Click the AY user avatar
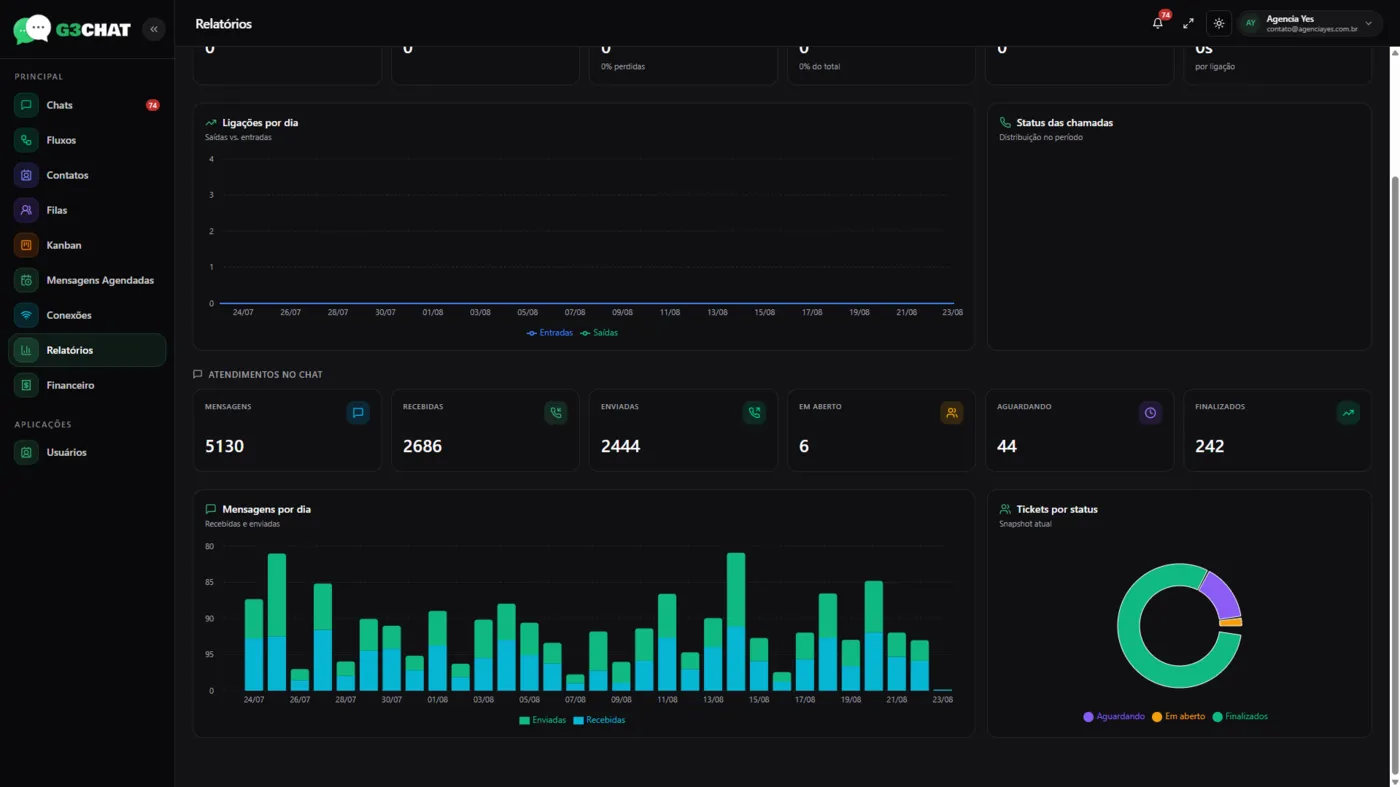 coord(1250,23)
